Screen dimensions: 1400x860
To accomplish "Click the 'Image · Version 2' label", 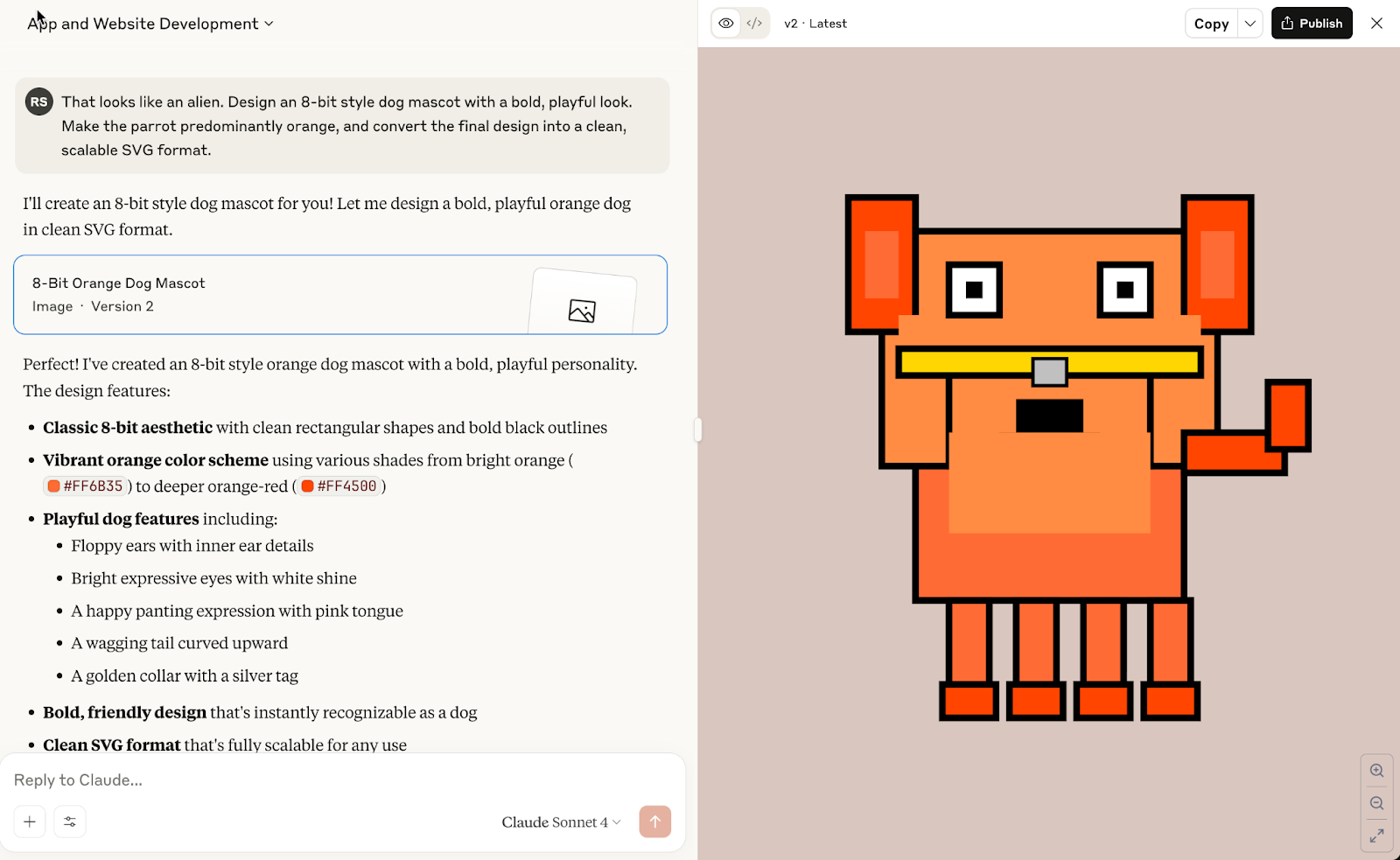I will click(93, 306).
